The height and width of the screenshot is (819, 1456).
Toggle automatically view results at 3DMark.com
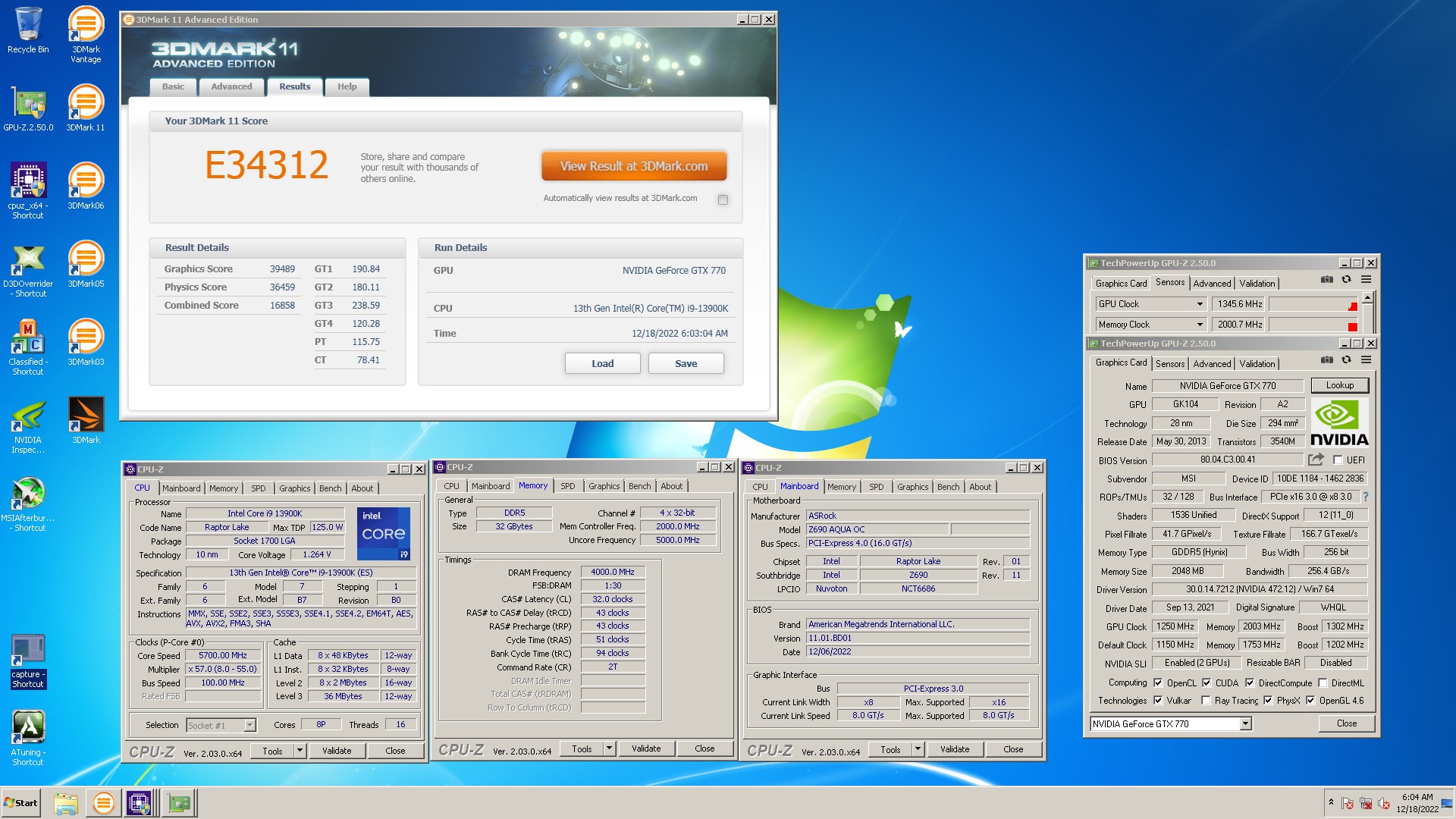[723, 200]
